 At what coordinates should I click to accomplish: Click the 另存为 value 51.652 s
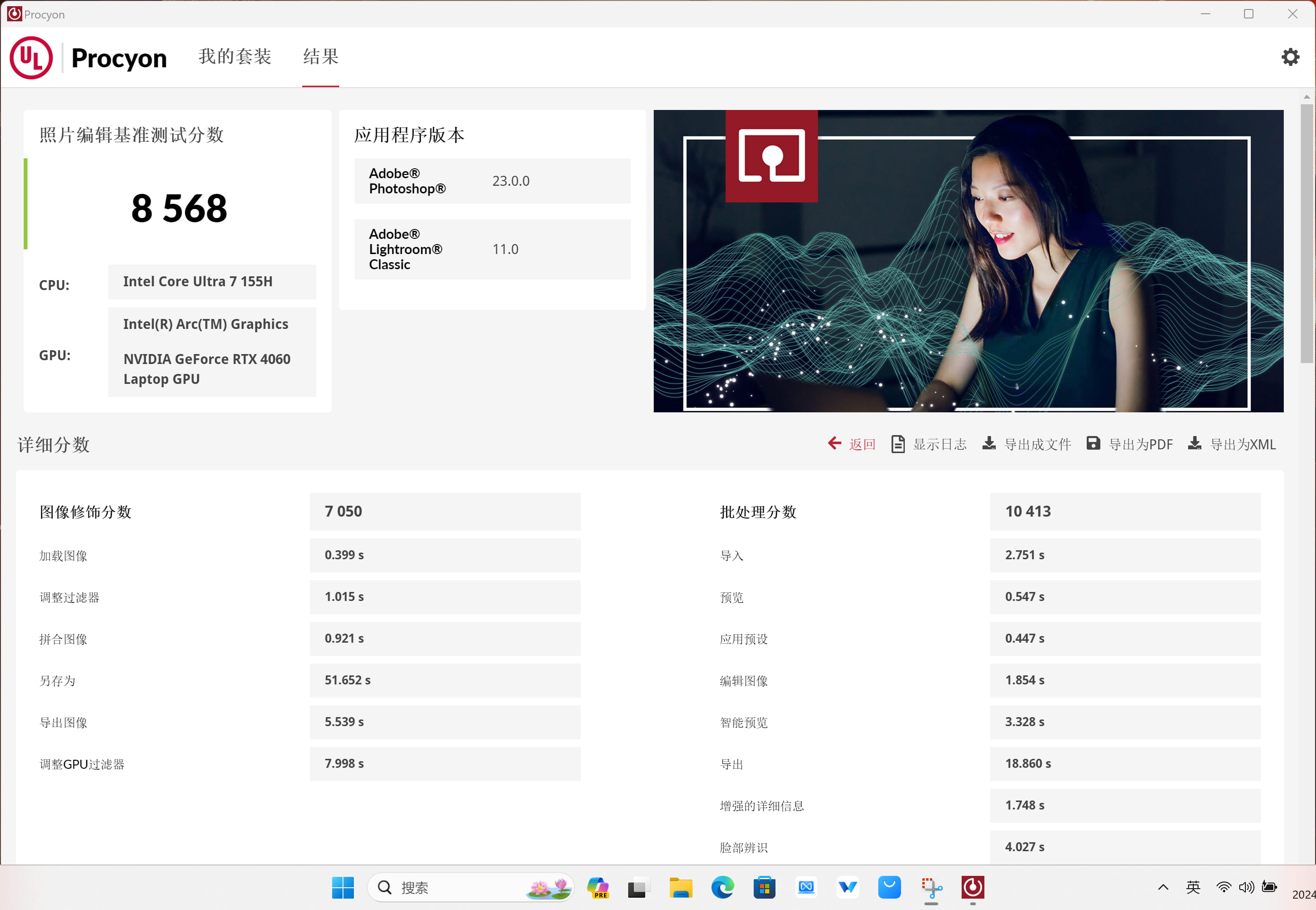click(x=445, y=680)
